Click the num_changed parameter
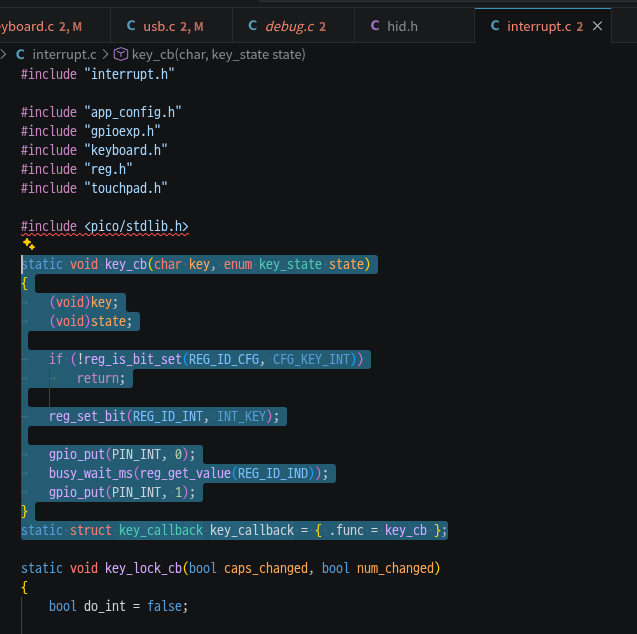The image size is (637, 634). pos(395,568)
